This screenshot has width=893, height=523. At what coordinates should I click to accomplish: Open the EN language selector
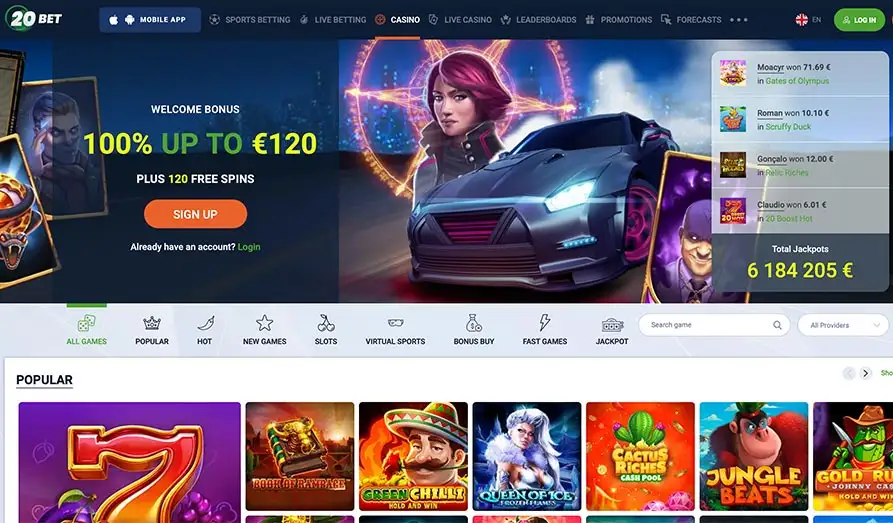click(x=808, y=19)
